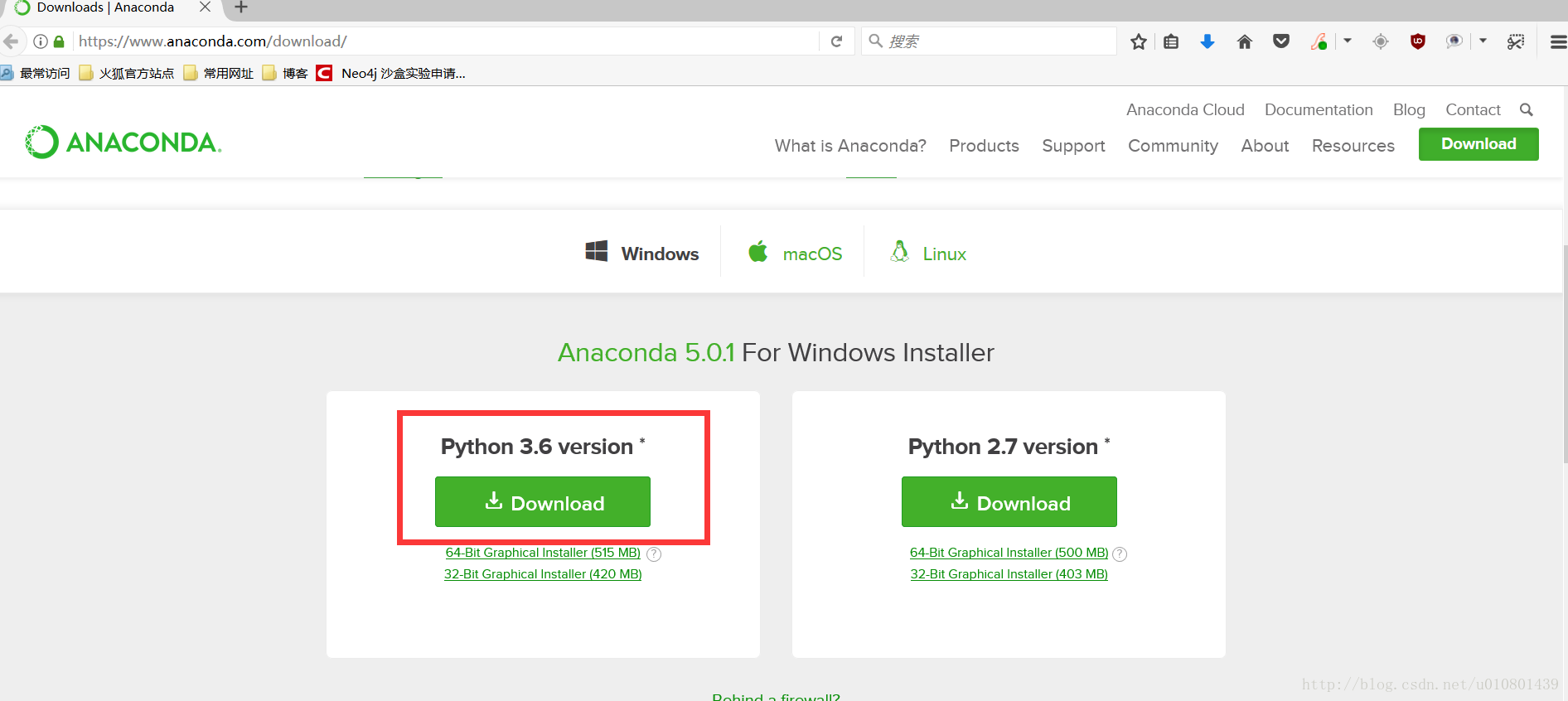1568x701 pixels.
Task: Open 64-Bit Graphical Installer (500 MB) link
Action: click(1009, 553)
